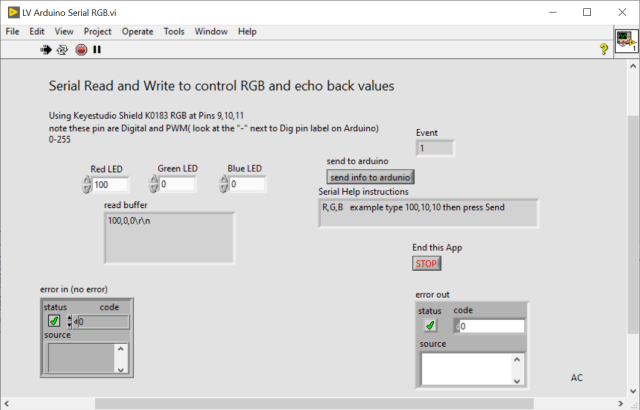Click the send info to ardunio button

370,177
